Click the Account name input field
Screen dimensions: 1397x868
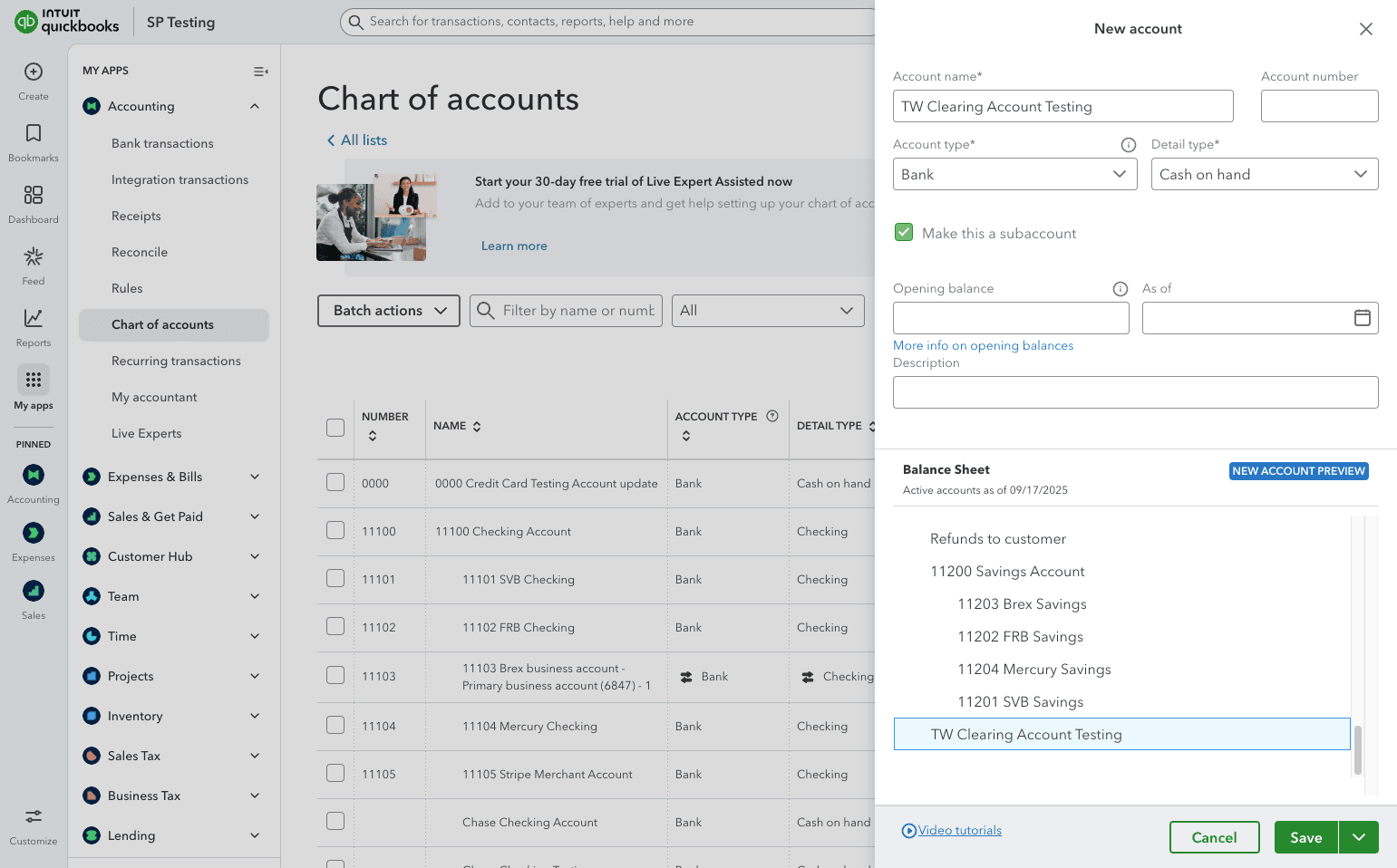click(x=1062, y=106)
